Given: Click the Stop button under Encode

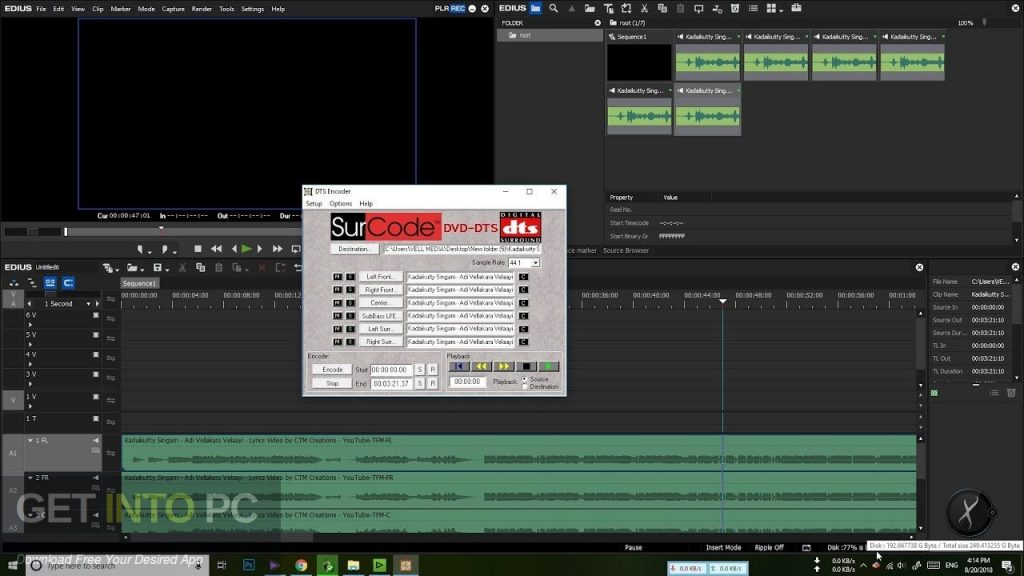Looking at the screenshot, I should point(332,384).
